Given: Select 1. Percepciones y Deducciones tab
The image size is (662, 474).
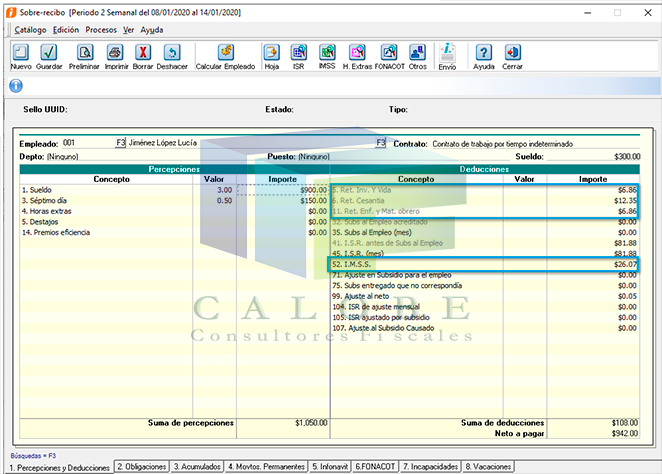Looking at the screenshot, I should click(x=60, y=468).
